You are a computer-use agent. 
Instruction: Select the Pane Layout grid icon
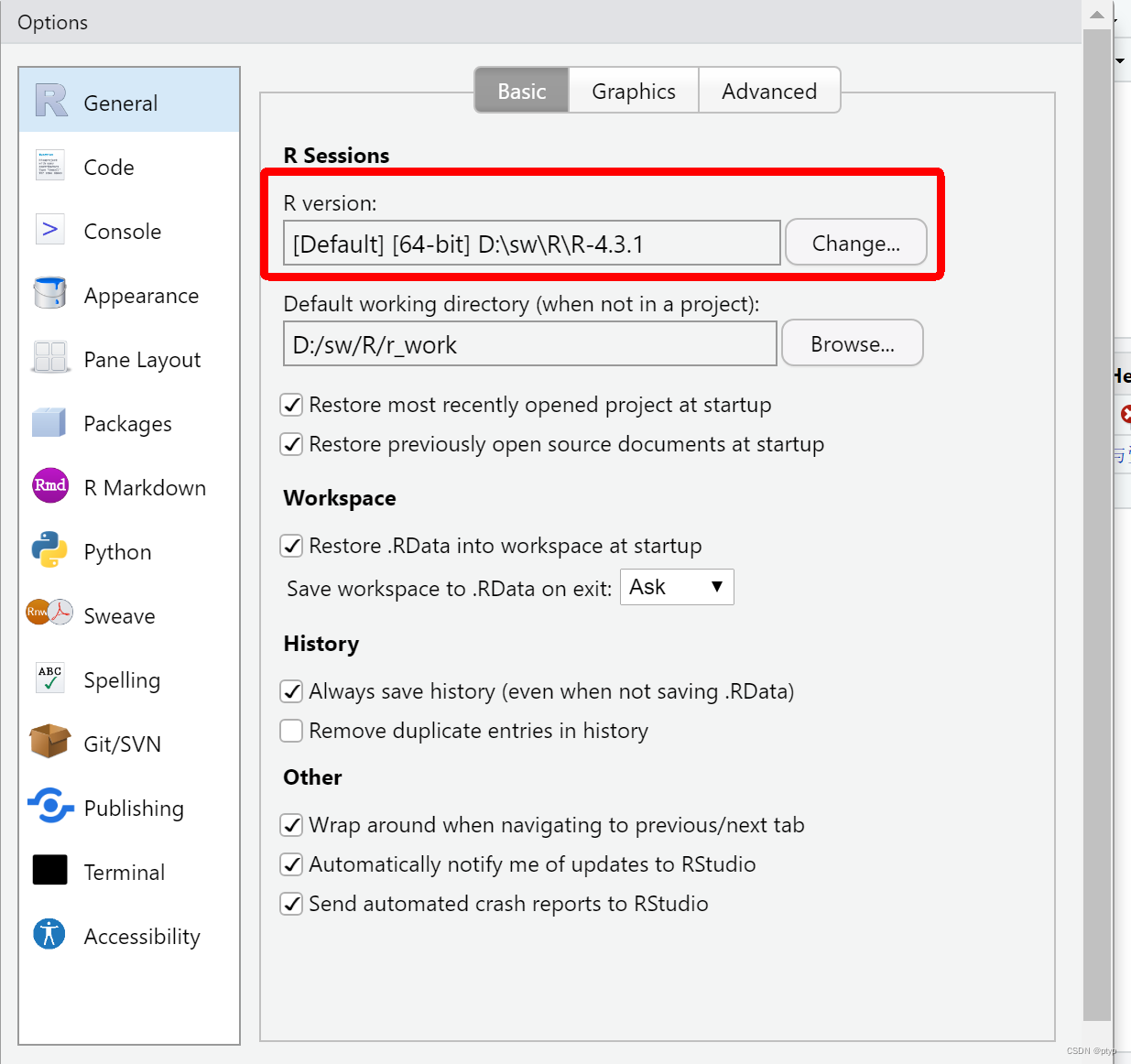click(50, 357)
